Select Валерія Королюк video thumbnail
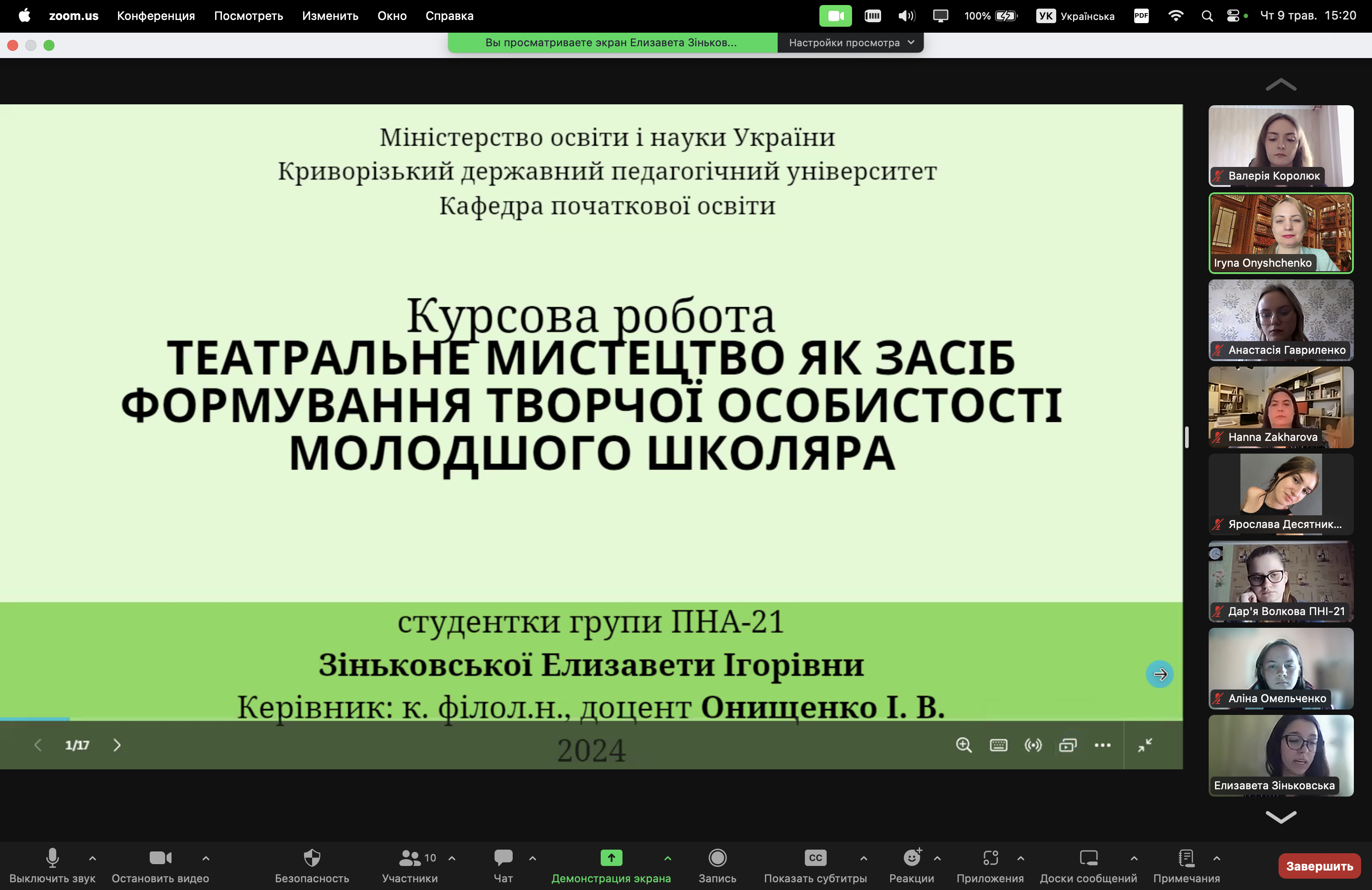The image size is (1372, 890). click(x=1281, y=145)
